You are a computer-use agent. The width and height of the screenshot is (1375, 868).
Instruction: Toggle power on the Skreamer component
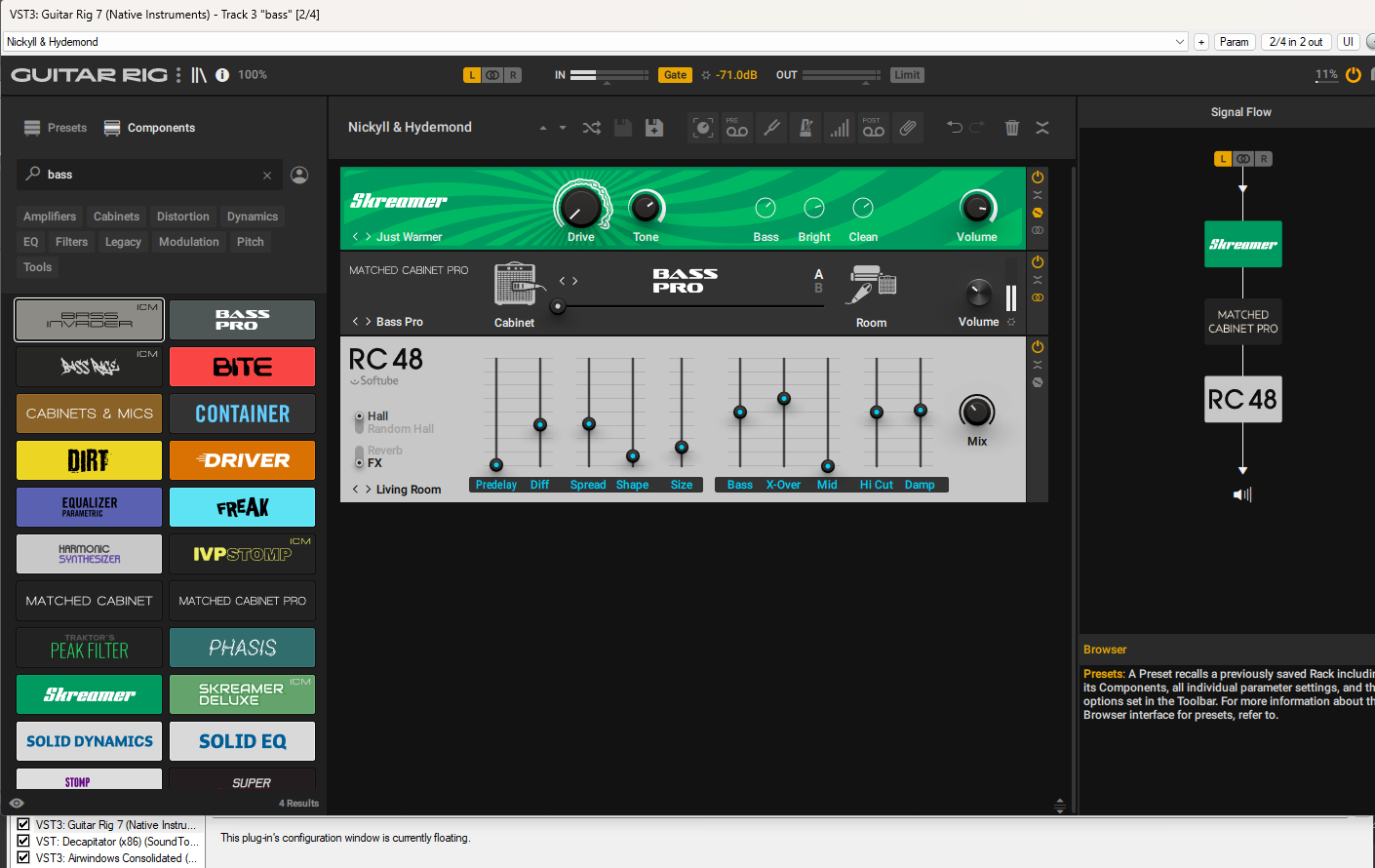1038,178
